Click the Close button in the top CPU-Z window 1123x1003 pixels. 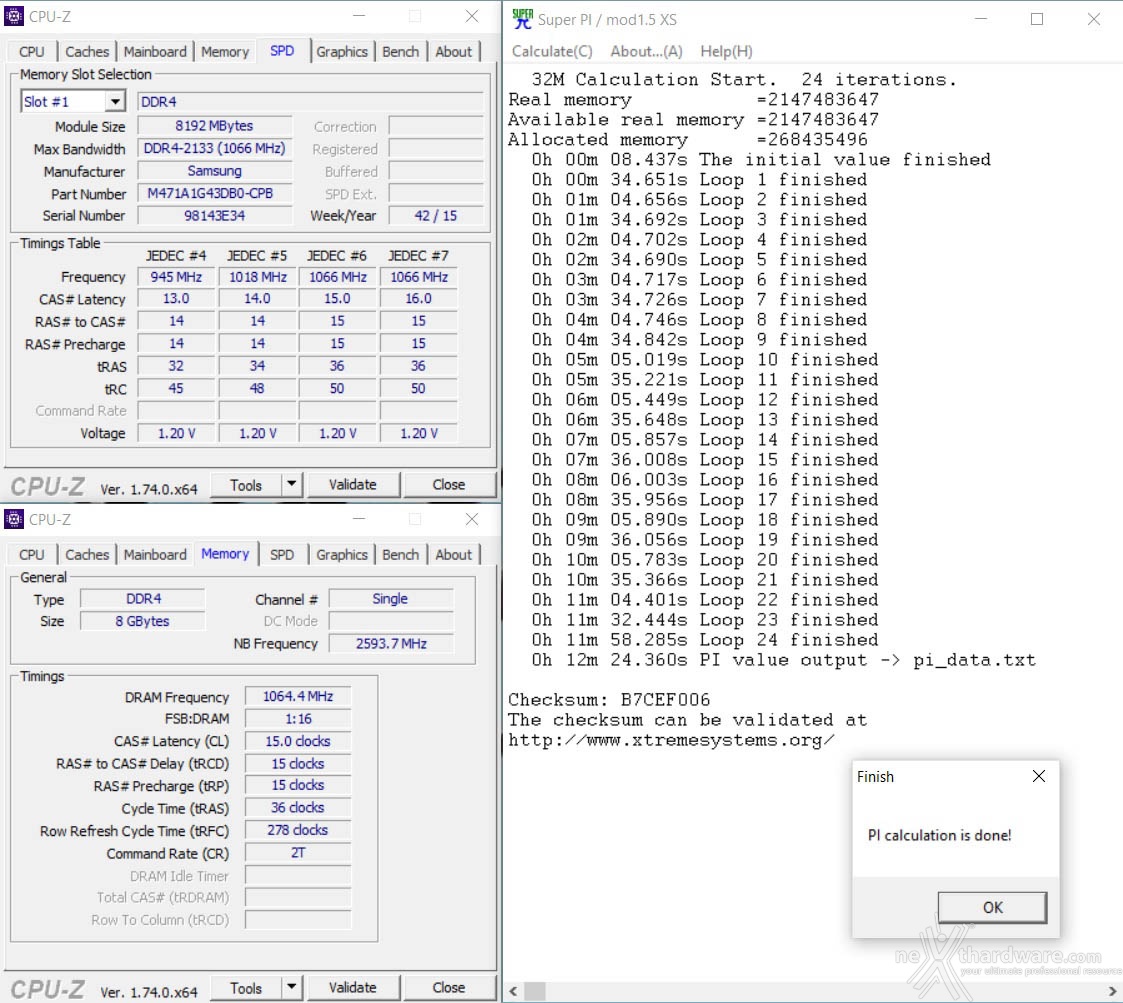pyautogui.click(x=449, y=484)
